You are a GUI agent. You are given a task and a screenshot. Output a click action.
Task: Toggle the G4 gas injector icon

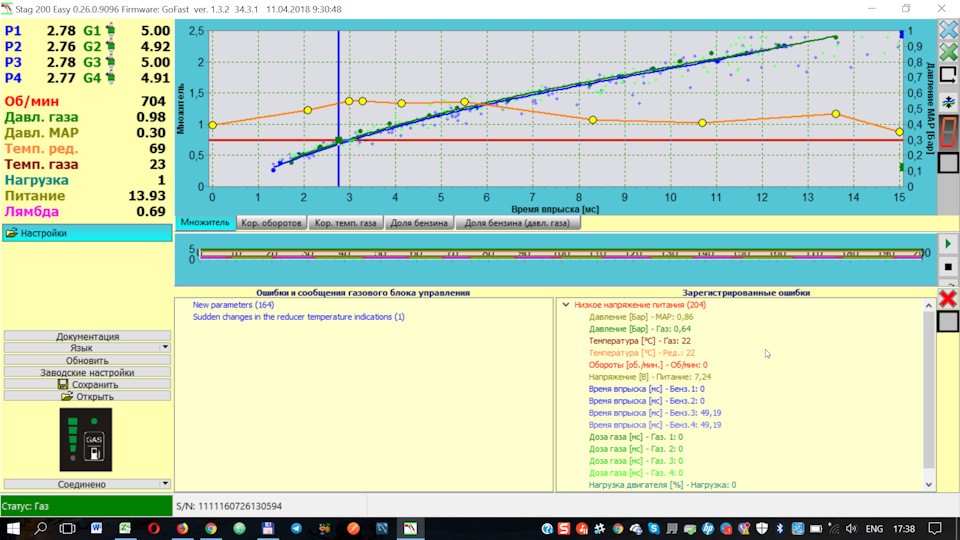click(x=110, y=78)
